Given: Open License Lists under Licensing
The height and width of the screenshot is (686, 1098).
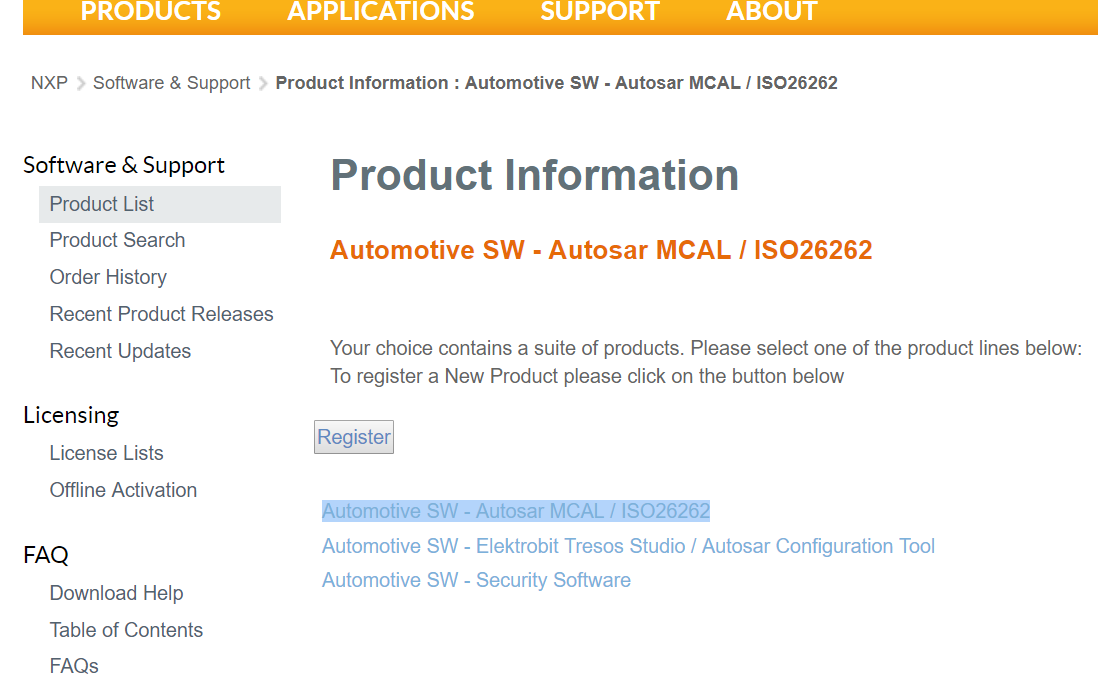Looking at the screenshot, I should pos(106,453).
